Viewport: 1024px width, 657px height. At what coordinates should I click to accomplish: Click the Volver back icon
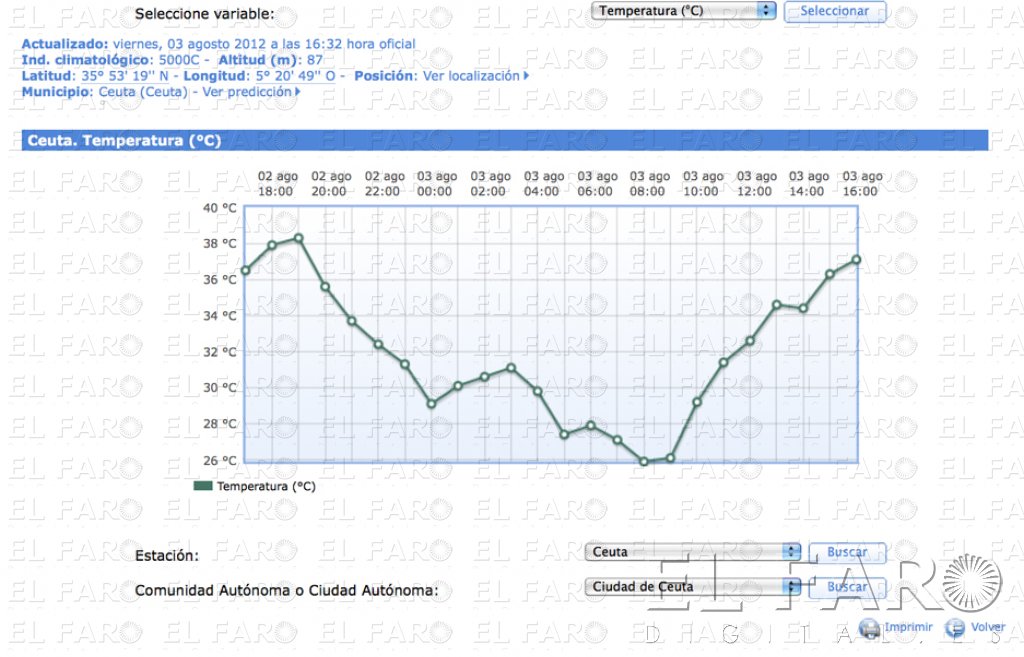tap(954, 628)
